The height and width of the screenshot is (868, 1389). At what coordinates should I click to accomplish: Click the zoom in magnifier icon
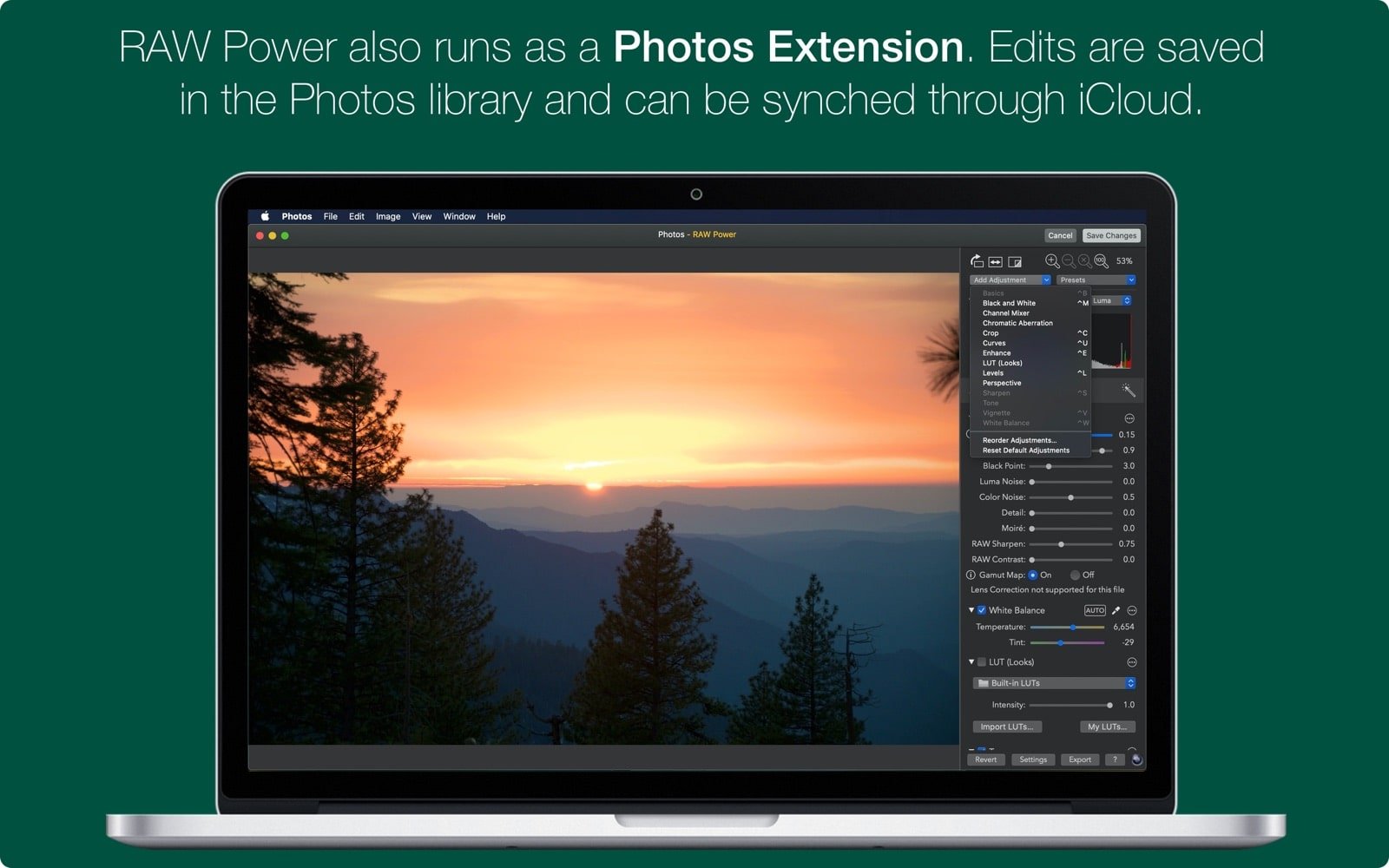tap(1052, 261)
